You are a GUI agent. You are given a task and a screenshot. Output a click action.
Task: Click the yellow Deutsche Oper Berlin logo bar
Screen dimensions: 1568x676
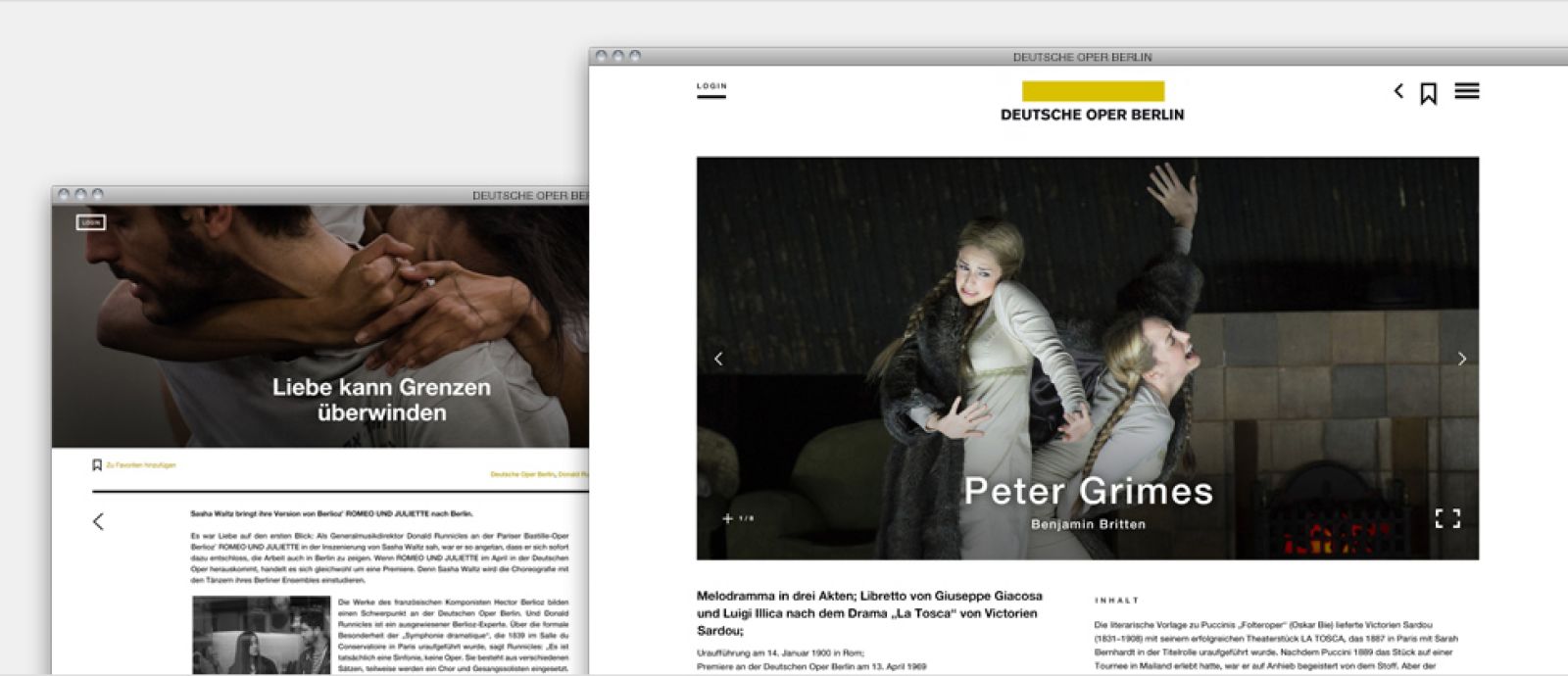[1092, 91]
